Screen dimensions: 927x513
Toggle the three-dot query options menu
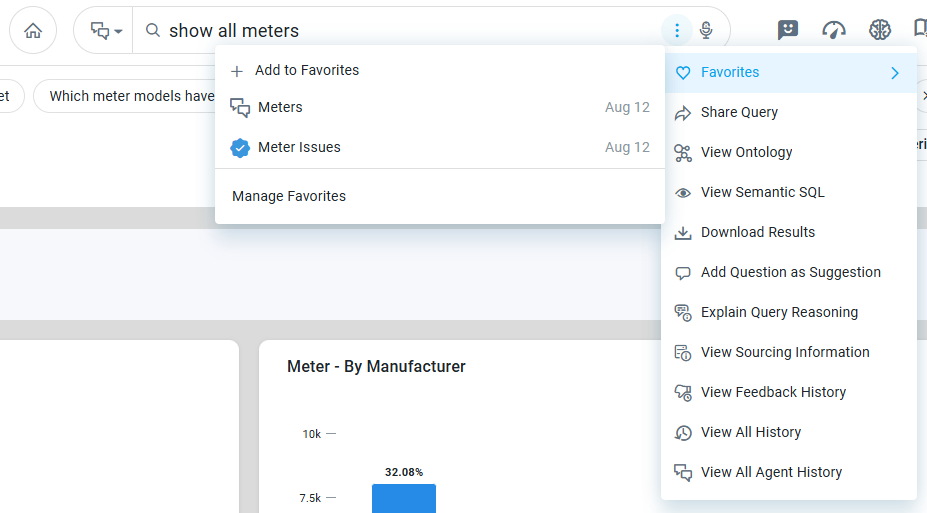[677, 30]
